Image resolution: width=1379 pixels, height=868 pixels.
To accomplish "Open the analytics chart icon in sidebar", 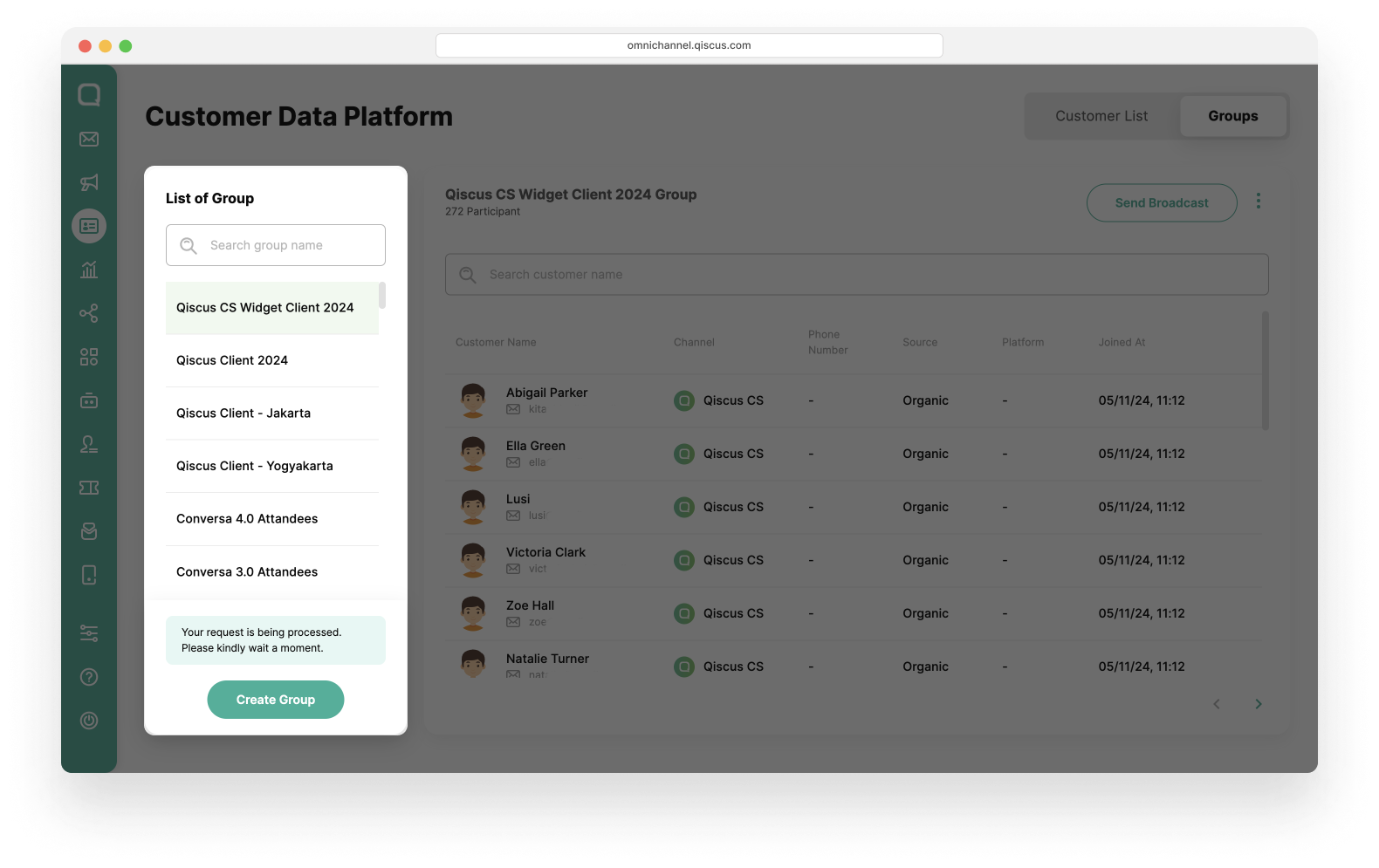I will (89, 270).
